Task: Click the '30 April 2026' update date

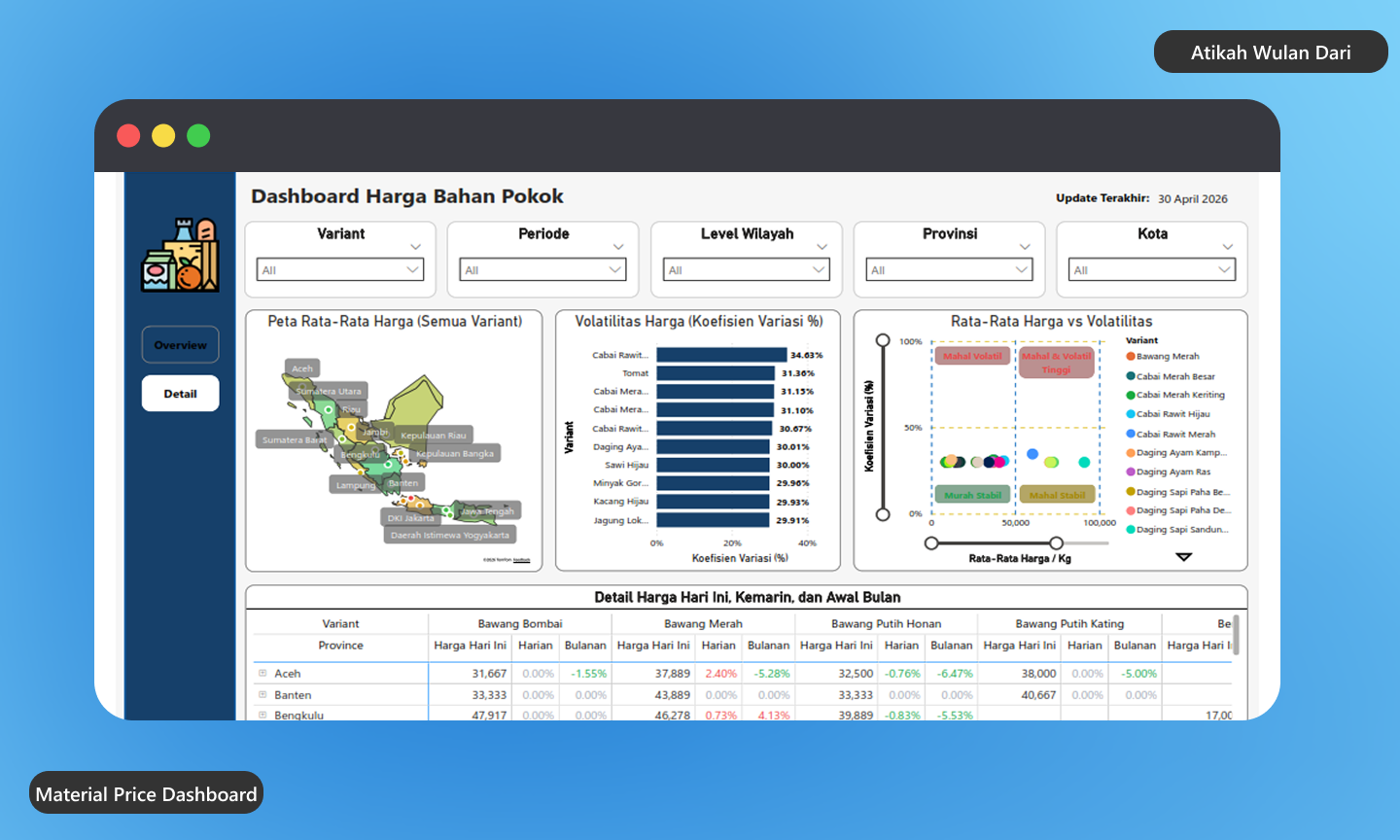Action: point(1193,198)
